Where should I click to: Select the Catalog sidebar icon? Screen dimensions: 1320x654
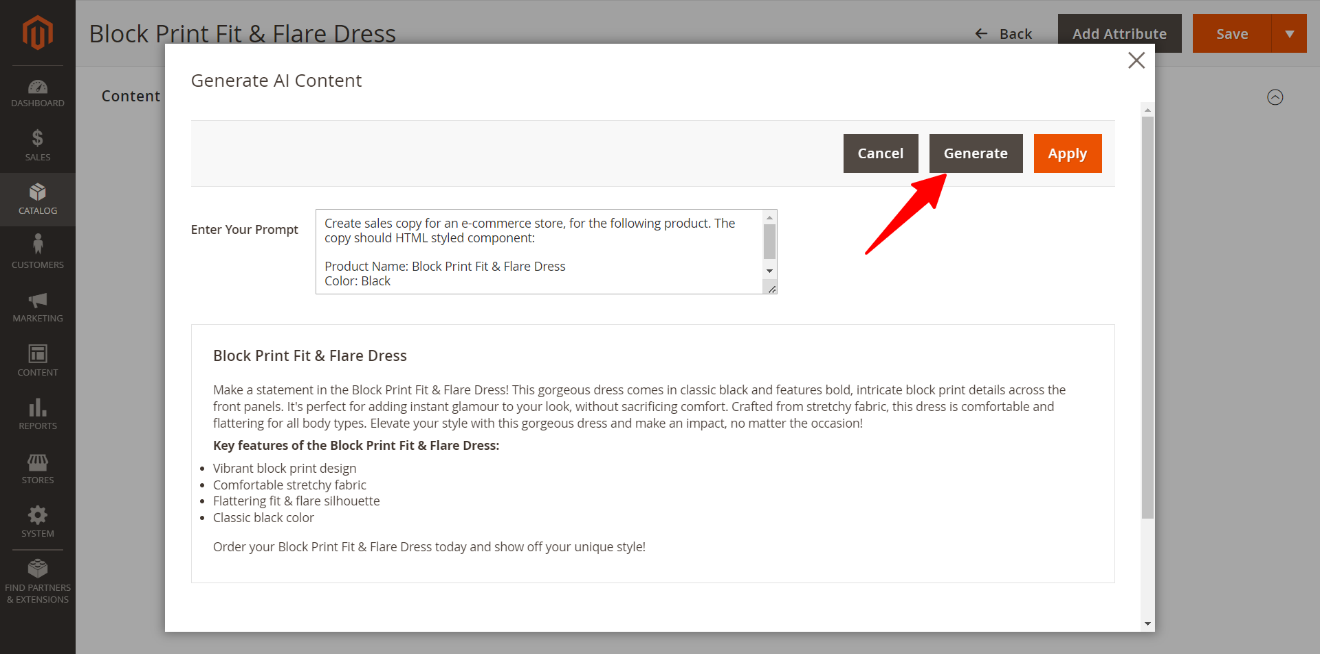pos(37,198)
